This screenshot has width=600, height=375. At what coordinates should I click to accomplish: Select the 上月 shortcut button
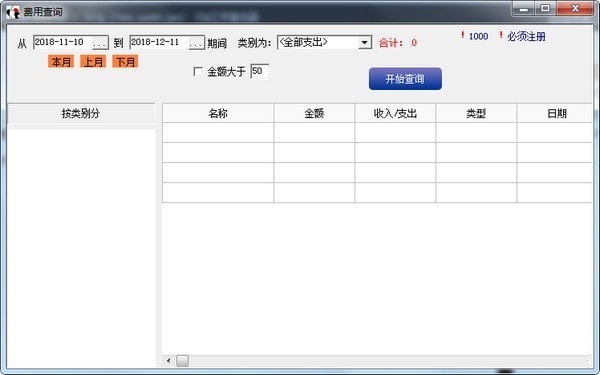tap(93, 62)
